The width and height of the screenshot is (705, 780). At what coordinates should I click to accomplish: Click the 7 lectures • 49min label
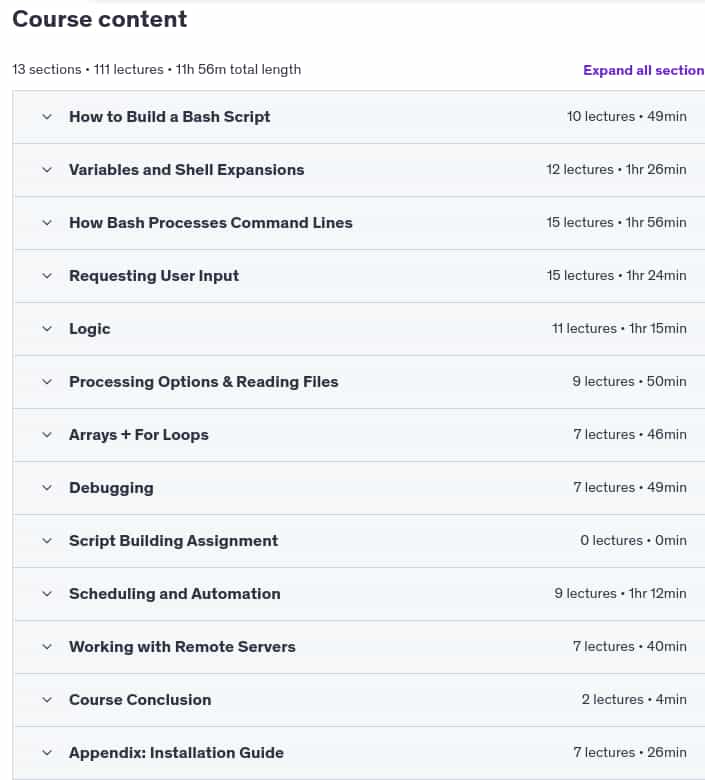pyautogui.click(x=630, y=488)
